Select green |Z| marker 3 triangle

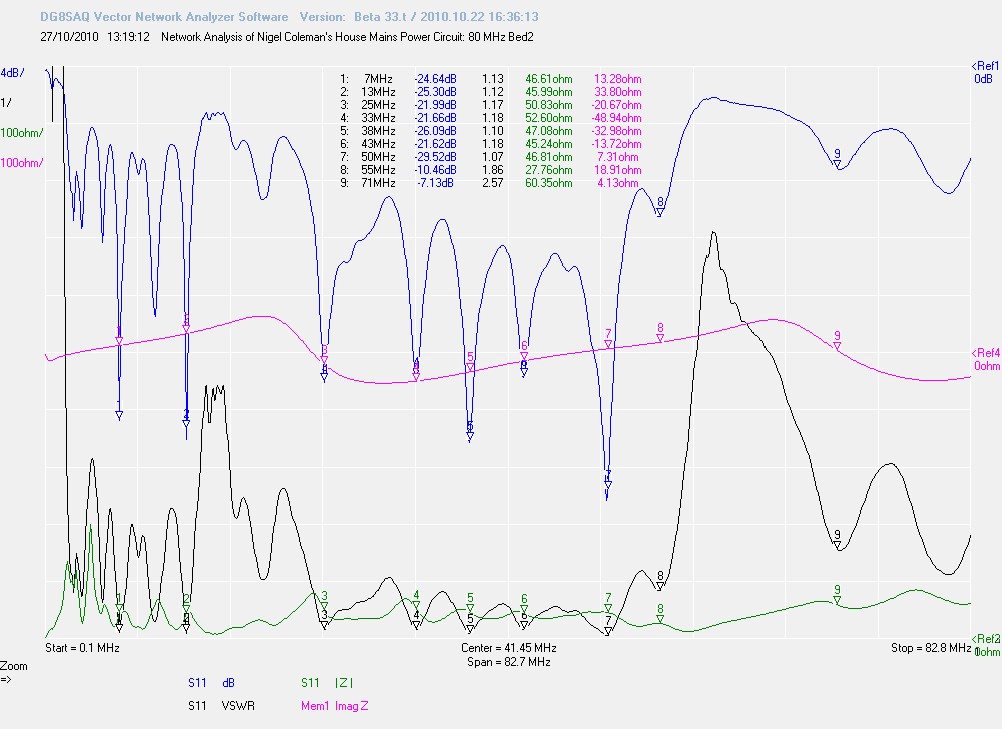(324, 606)
